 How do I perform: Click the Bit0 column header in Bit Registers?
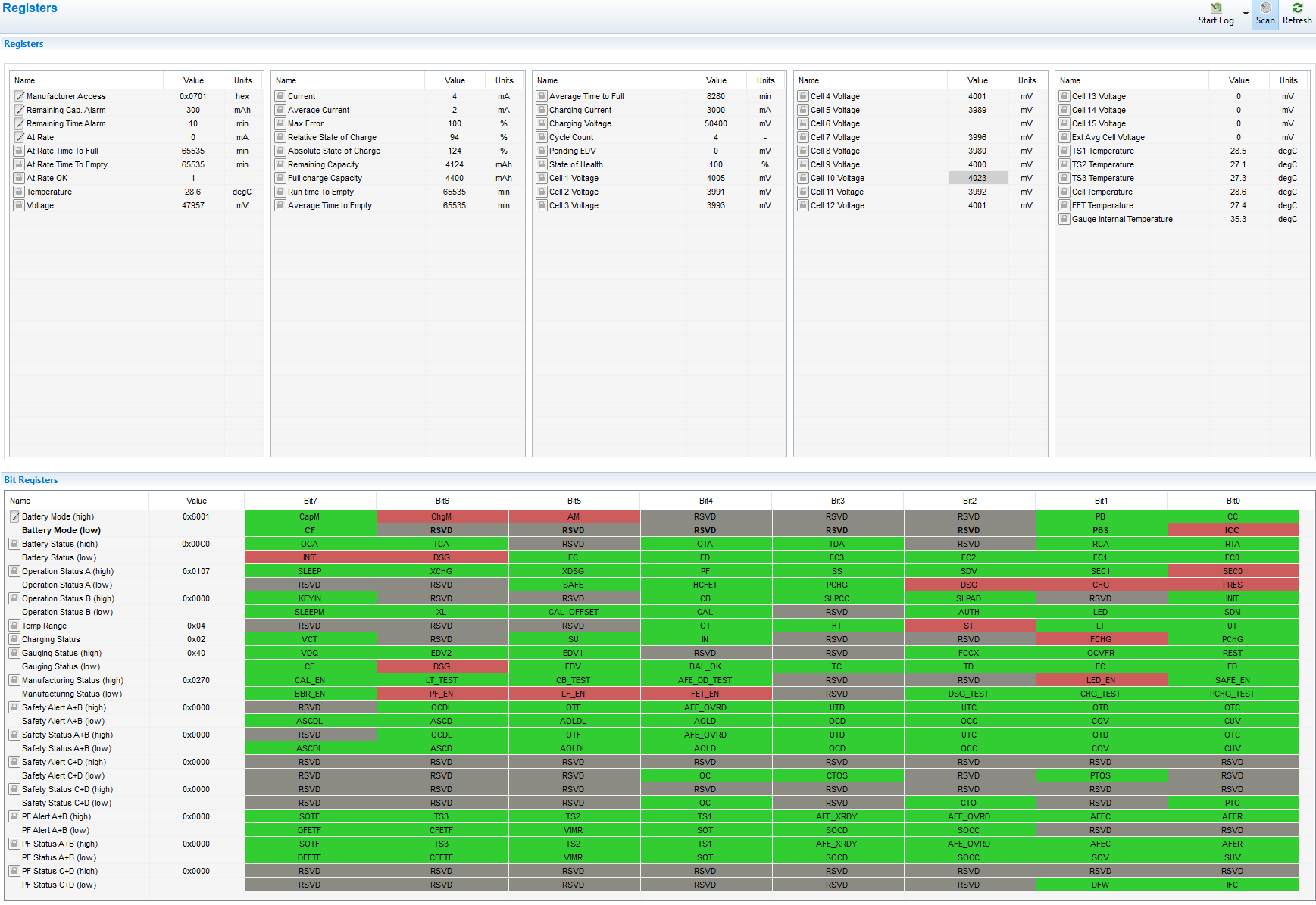(1233, 501)
